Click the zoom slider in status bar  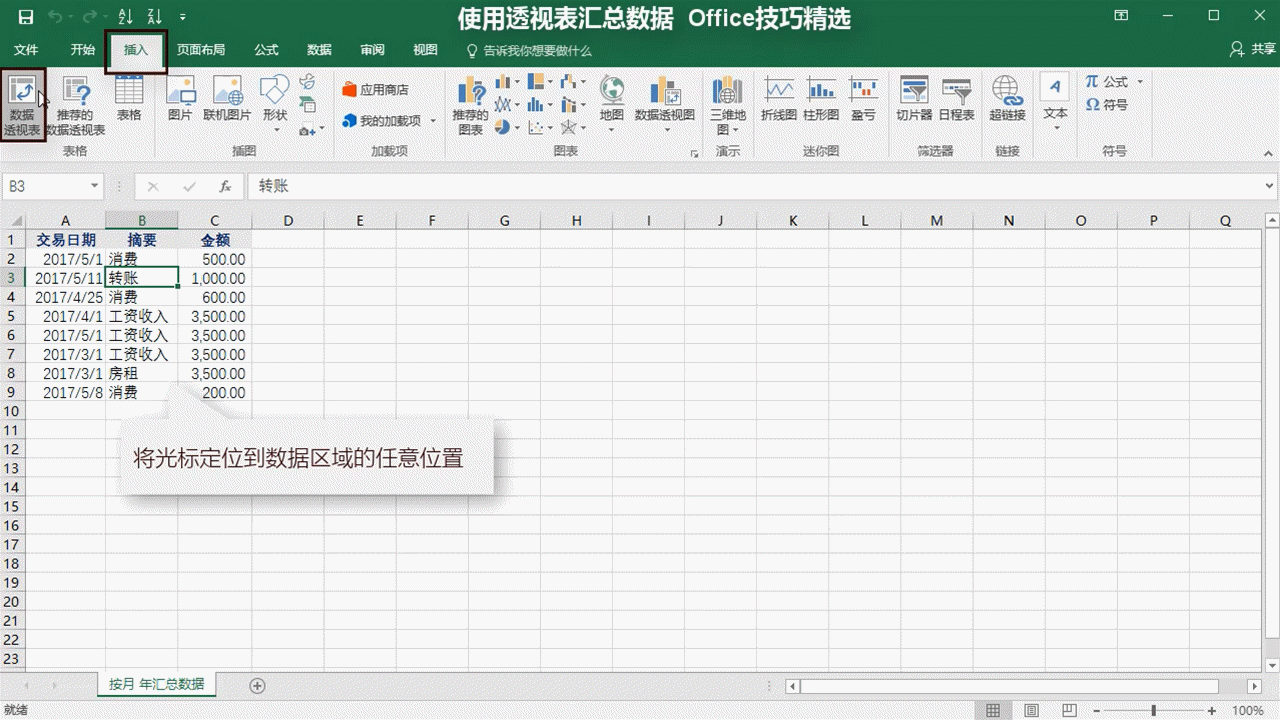[x=1153, y=710]
